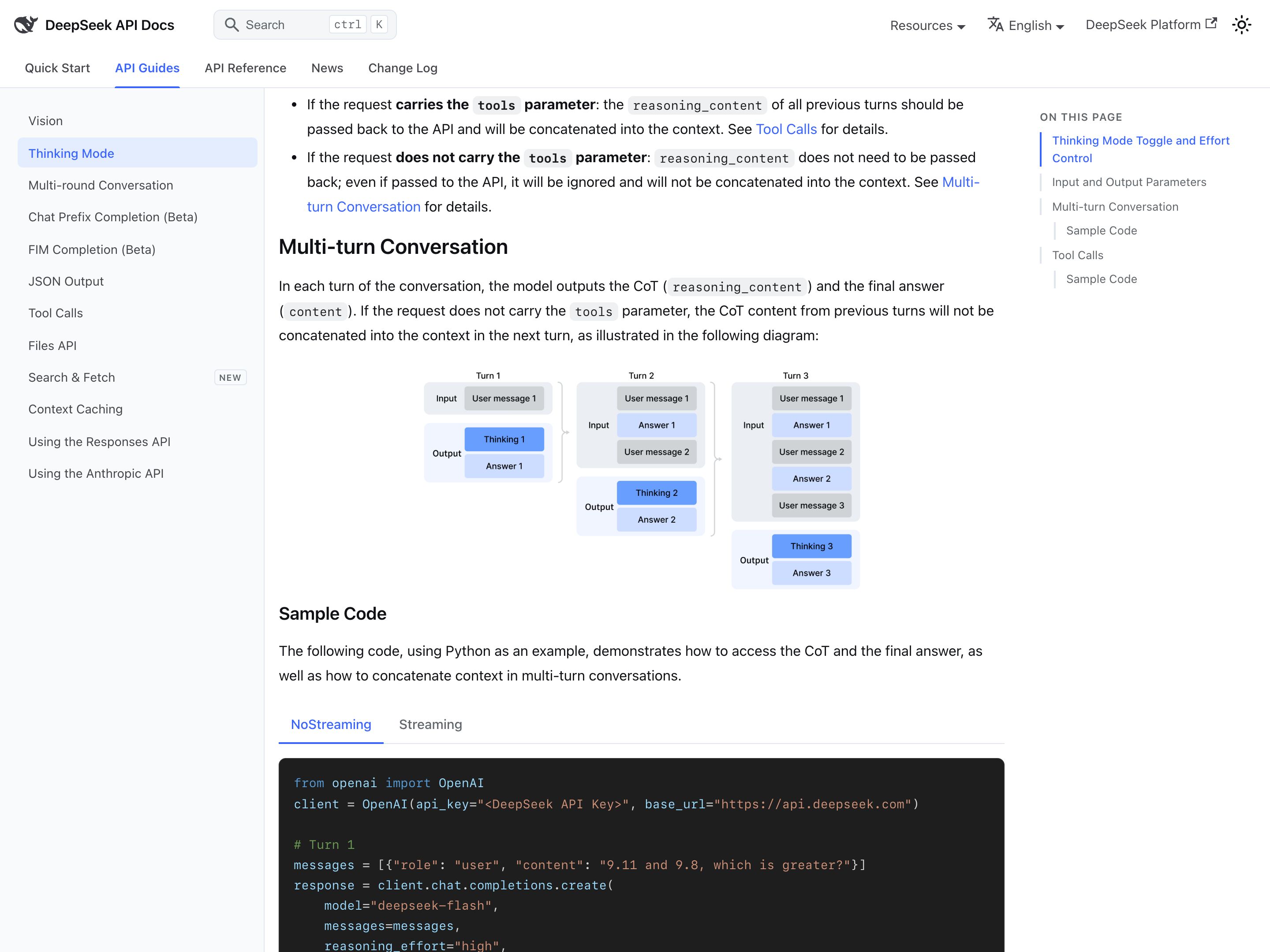Screen dimensions: 1270x952
Task: Switch to the API Reference tab
Action: [x=245, y=68]
